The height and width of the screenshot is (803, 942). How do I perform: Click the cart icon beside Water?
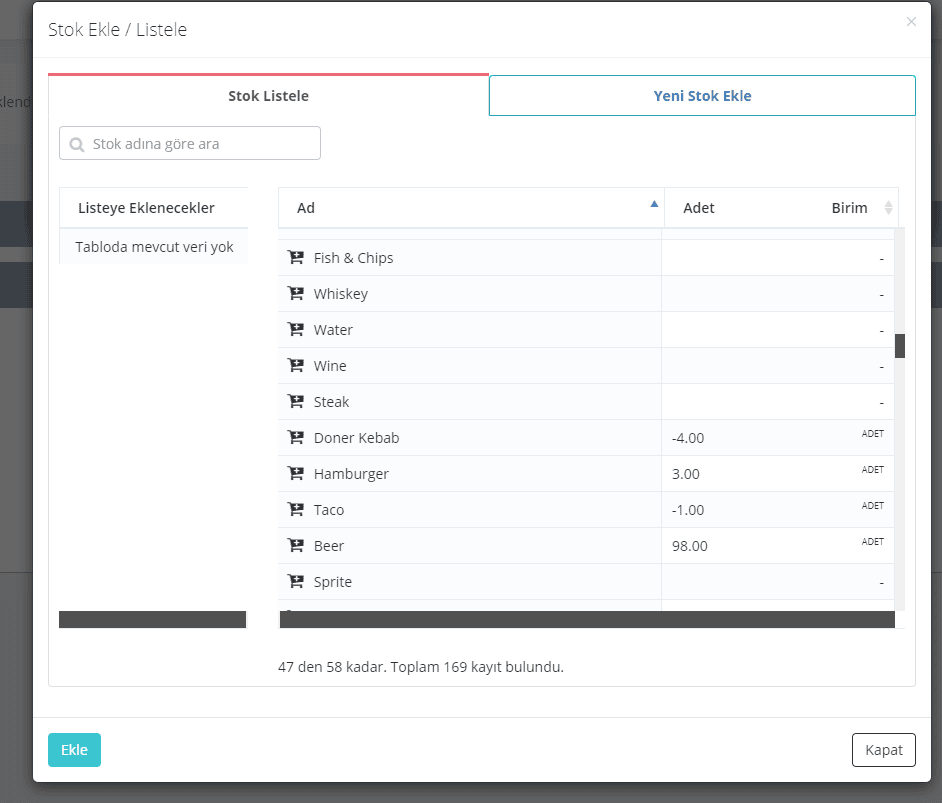point(296,330)
